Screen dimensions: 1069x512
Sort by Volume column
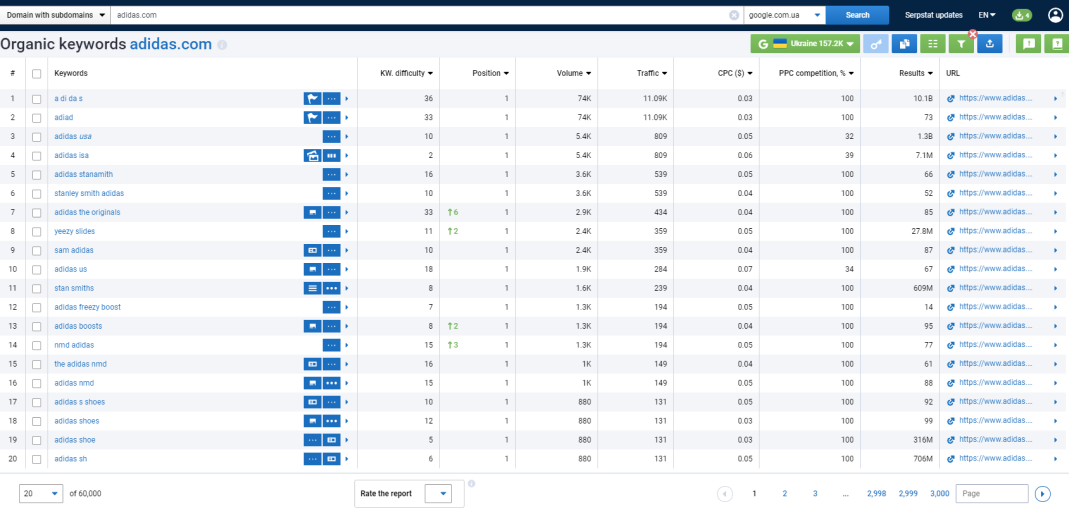[573, 74]
